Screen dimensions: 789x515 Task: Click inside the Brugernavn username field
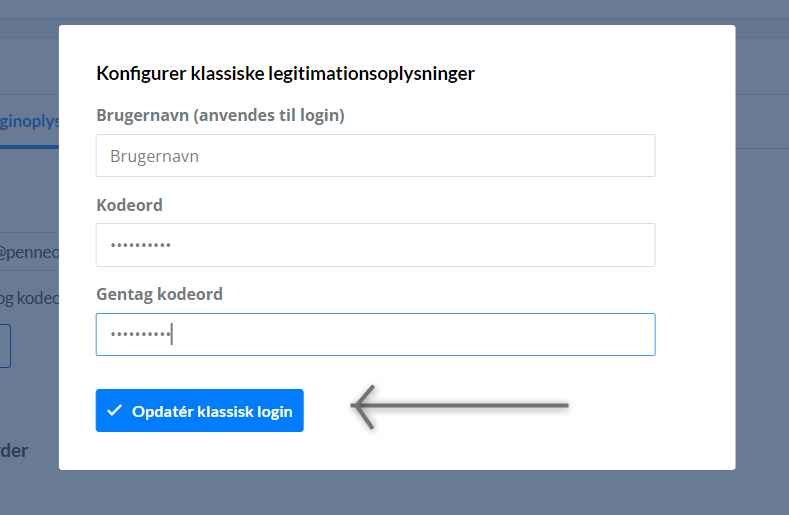coord(375,156)
